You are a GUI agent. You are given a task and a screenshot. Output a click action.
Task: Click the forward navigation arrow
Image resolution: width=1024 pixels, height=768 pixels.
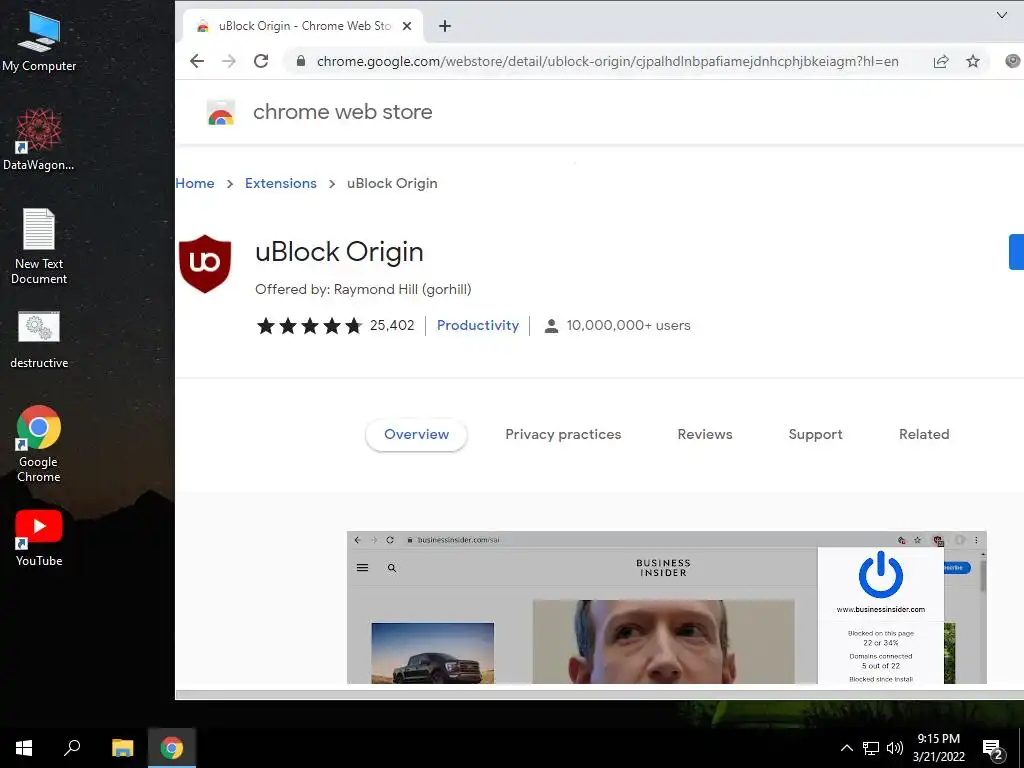(229, 61)
